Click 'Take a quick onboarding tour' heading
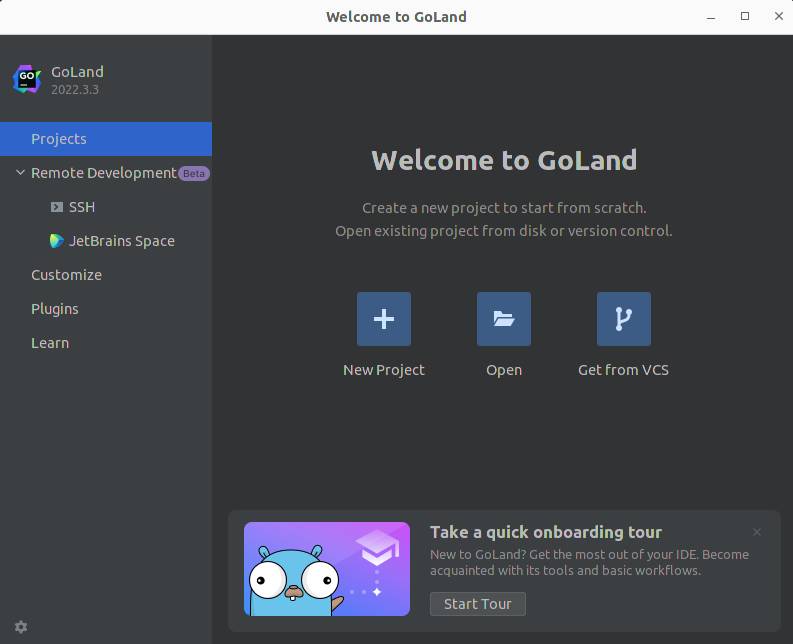793x644 pixels. pyautogui.click(x=546, y=532)
